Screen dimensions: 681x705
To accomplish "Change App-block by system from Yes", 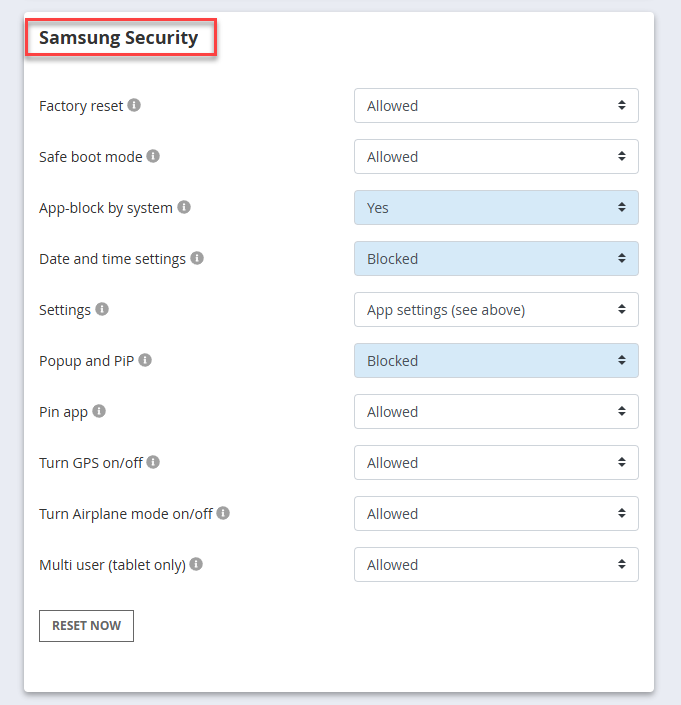I will [x=496, y=207].
